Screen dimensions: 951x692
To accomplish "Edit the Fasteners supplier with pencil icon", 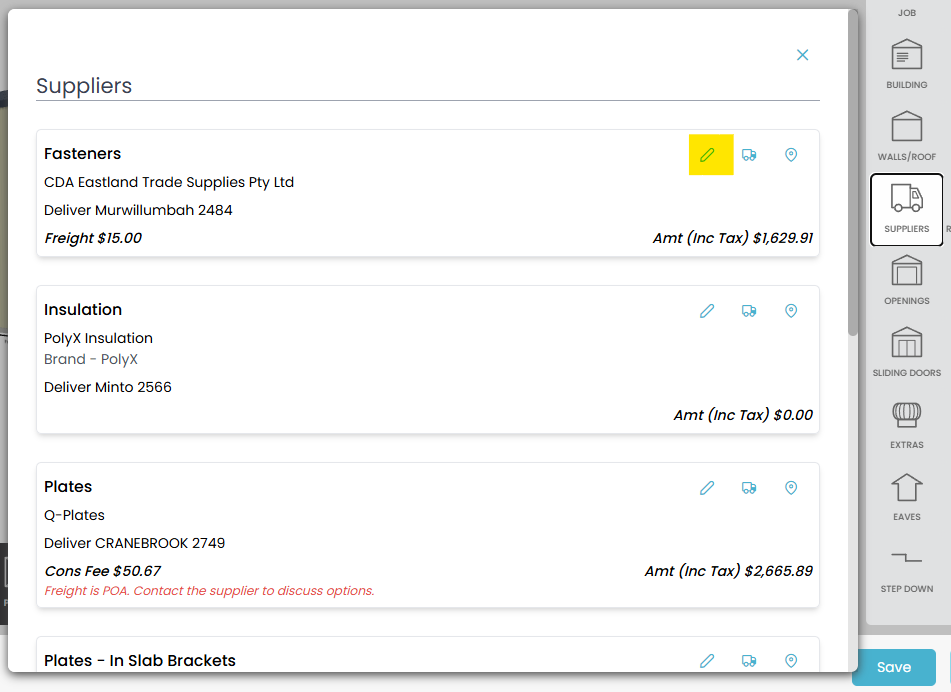I will click(x=707, y=155).
